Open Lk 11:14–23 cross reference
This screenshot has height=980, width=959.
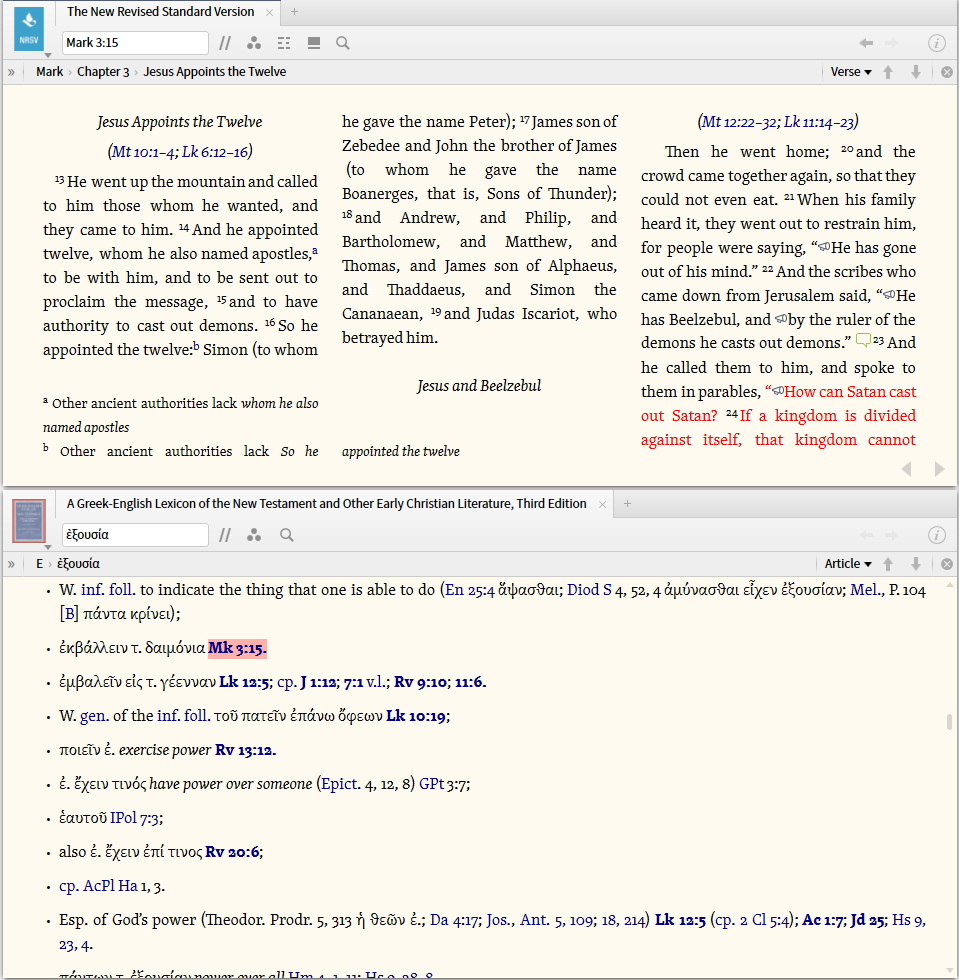click(819, 122)
